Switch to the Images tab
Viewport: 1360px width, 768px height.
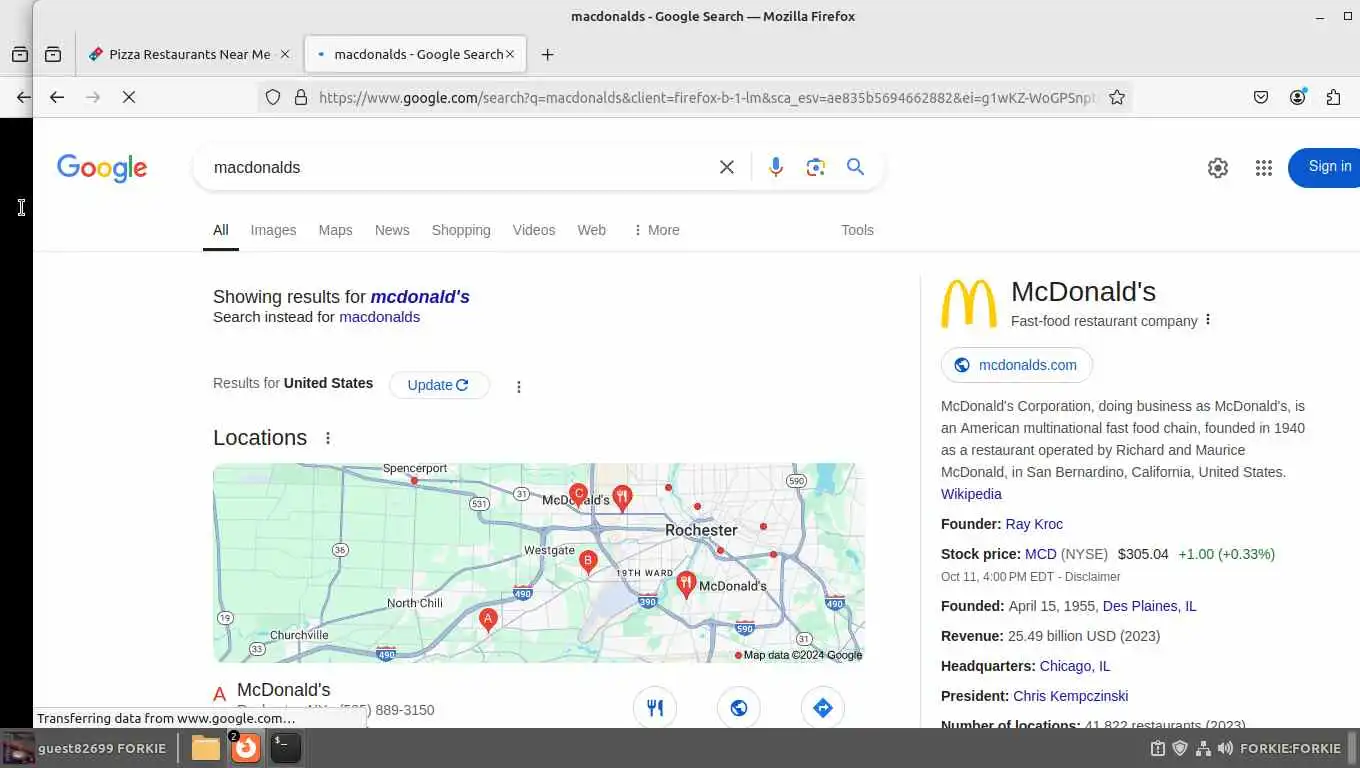(x=273, y=230)
